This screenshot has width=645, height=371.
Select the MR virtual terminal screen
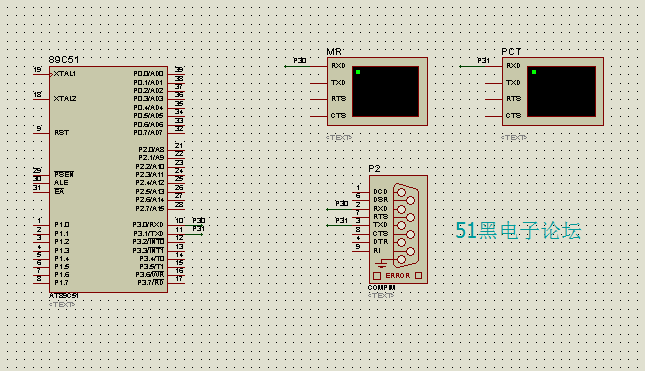click(x=385, y=92)
